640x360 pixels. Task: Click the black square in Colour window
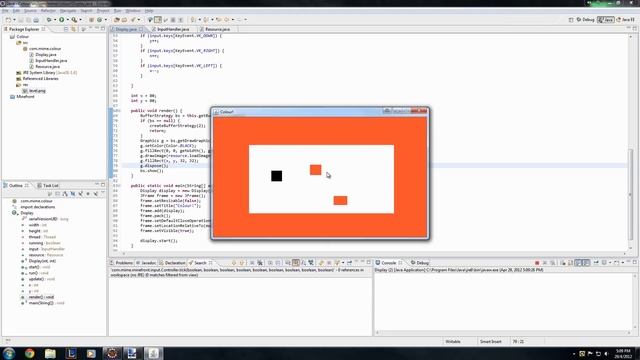(277, 176)
